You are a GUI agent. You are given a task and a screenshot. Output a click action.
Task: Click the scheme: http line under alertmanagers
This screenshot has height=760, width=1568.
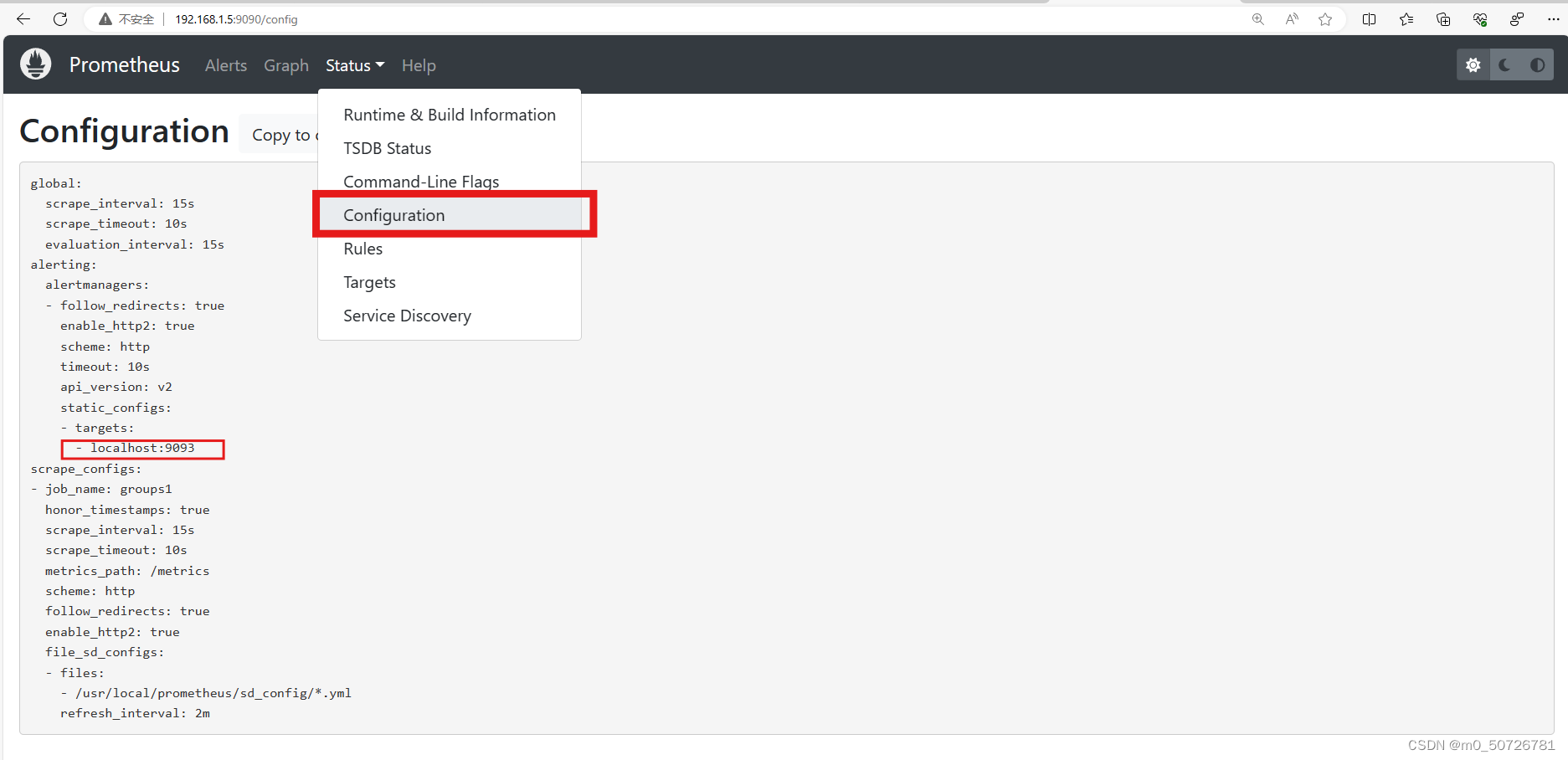pyautogui.click(x=105, y=347)
